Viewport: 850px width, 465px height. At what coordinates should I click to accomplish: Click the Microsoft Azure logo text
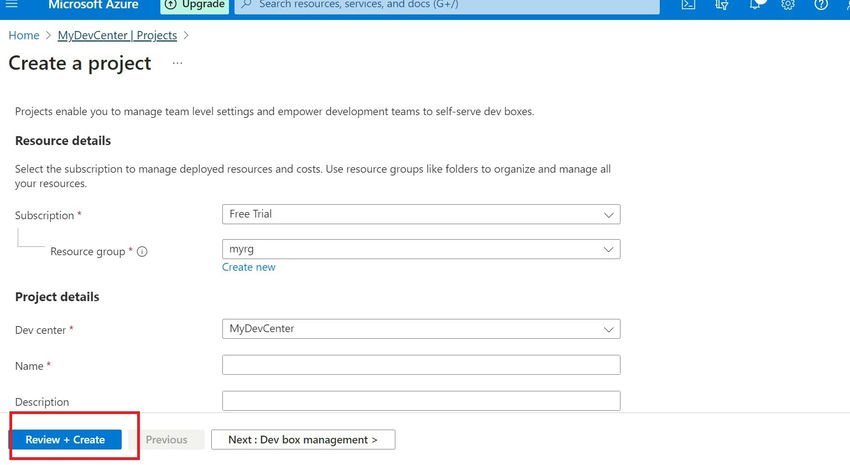[93, 5]
